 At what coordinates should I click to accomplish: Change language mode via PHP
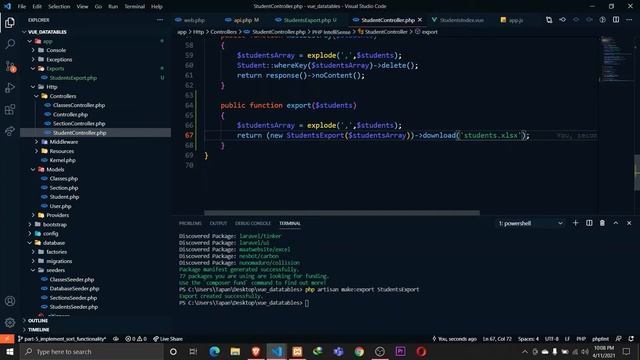(581, 339)
